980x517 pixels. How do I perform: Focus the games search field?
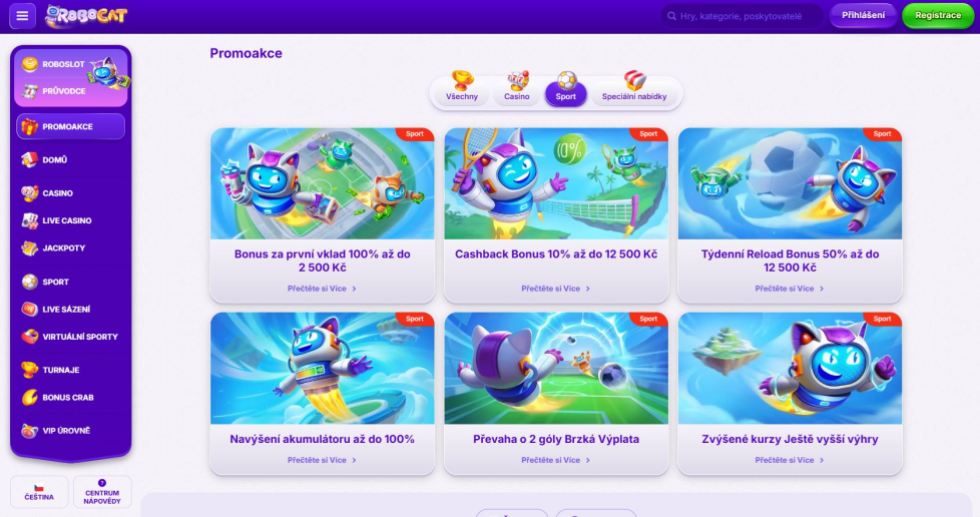[742, 16]
